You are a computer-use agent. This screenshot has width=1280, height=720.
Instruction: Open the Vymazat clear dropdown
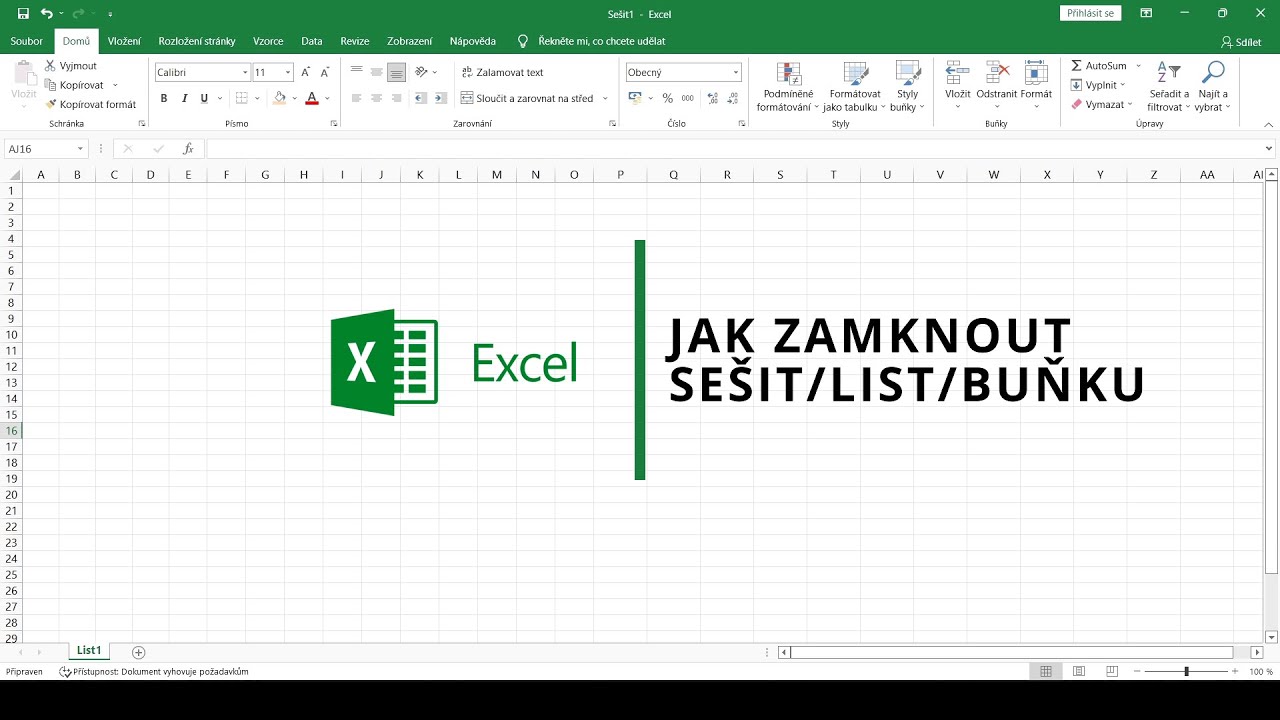[x=1102, y=104]
